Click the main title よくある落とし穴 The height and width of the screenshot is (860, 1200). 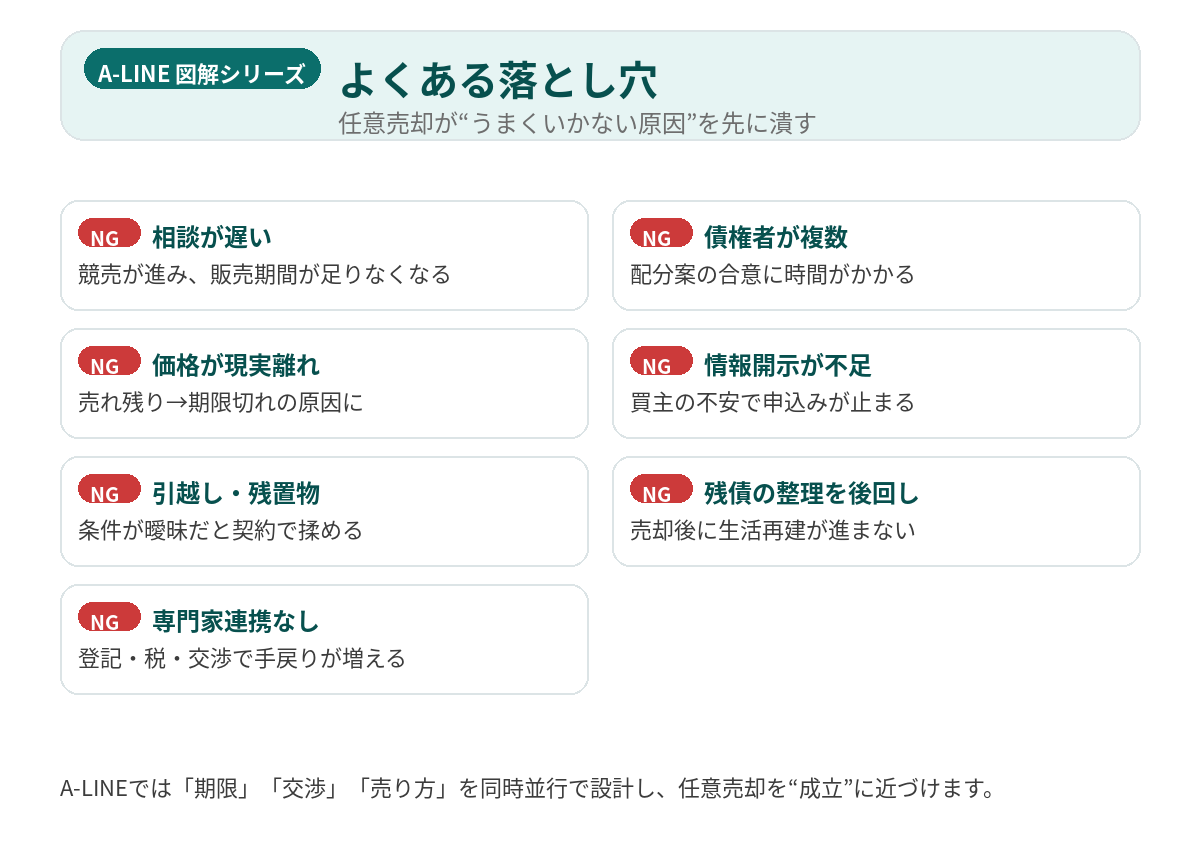[498, 80]
